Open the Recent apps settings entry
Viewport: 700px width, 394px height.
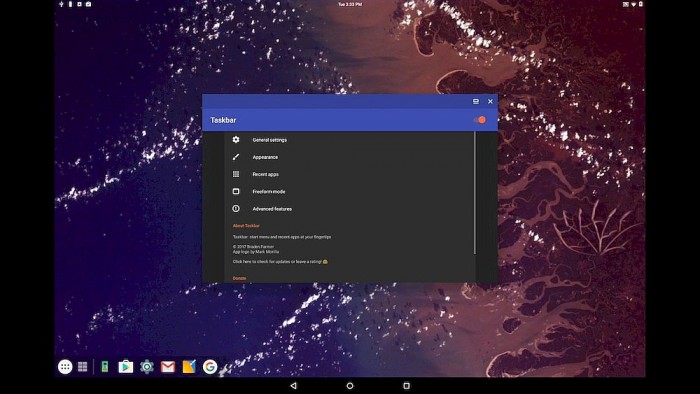349,174
